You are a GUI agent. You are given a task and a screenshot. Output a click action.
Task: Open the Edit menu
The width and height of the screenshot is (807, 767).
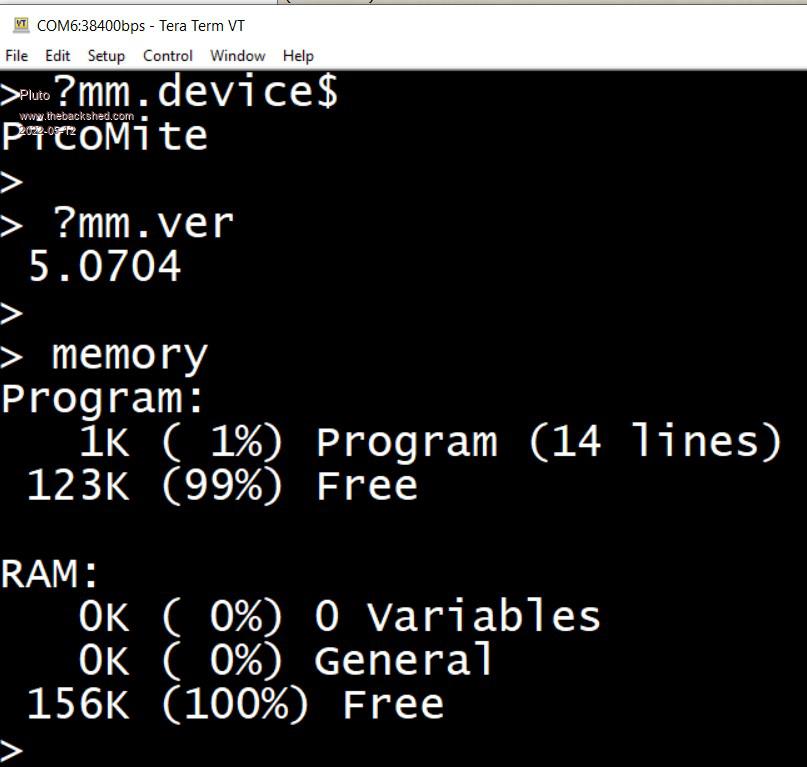pos(57,56)
